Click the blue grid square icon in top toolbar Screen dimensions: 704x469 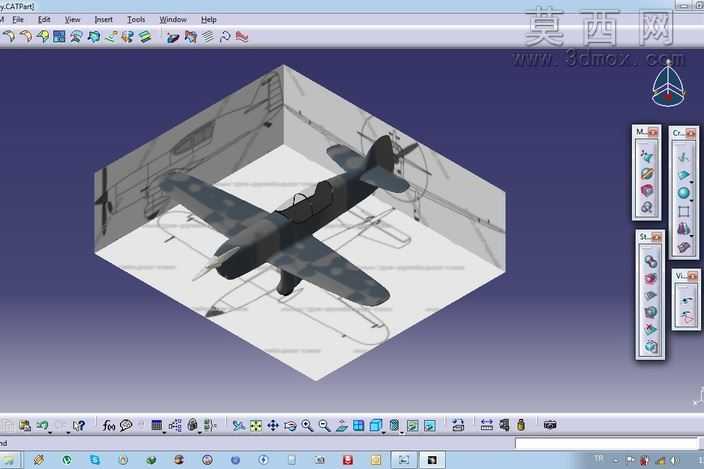click(59, 37)
